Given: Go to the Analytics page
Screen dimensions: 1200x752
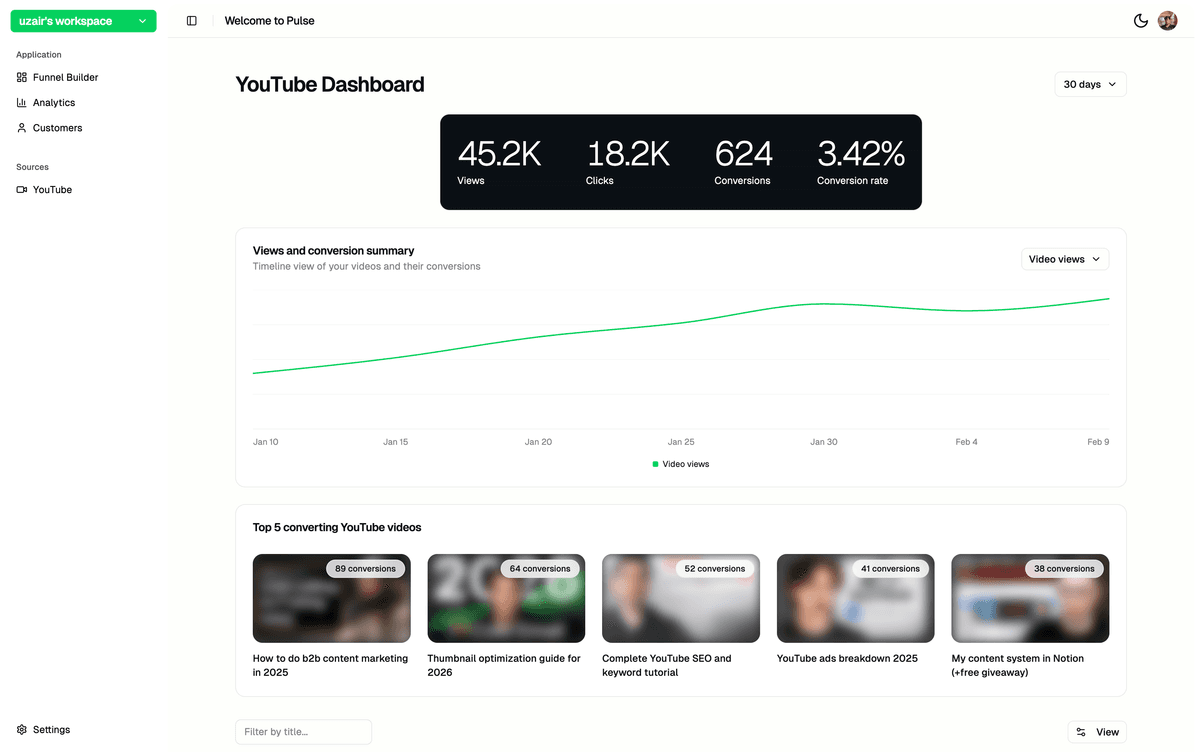Looking at the screenshot, I should [54, 102].
